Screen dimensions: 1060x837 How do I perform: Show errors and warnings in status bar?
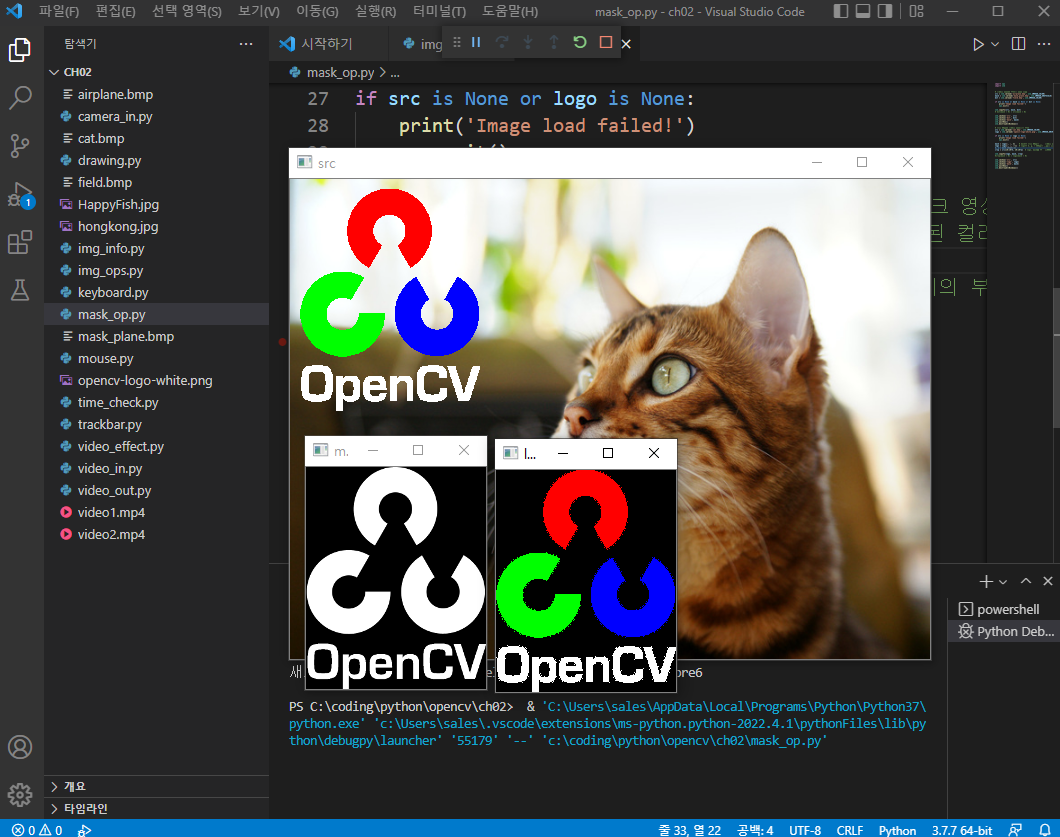tap(37, 830)
